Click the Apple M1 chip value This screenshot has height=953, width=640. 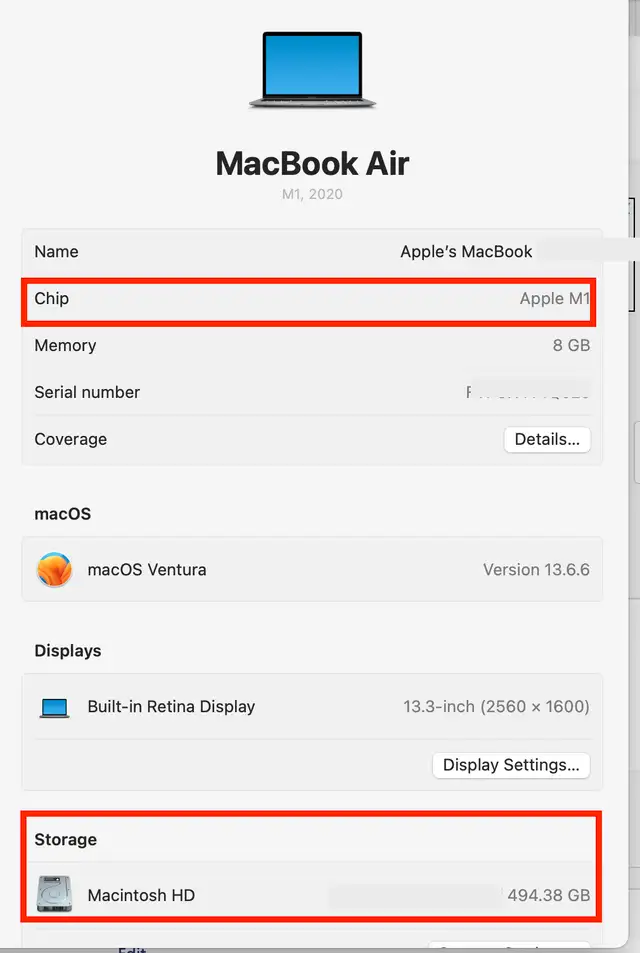(554, 298)
